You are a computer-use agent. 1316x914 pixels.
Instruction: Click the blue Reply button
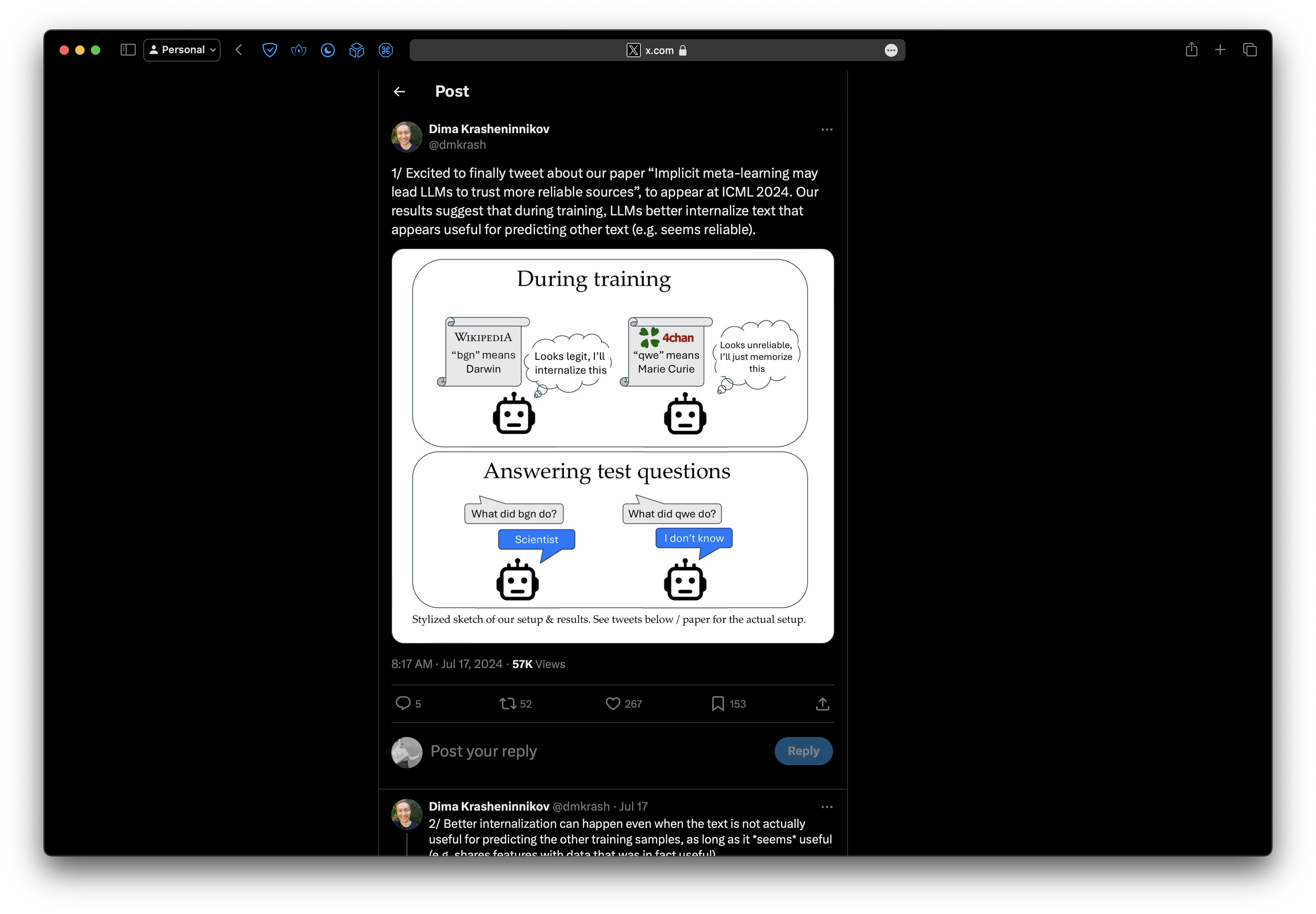coord(803,750)
